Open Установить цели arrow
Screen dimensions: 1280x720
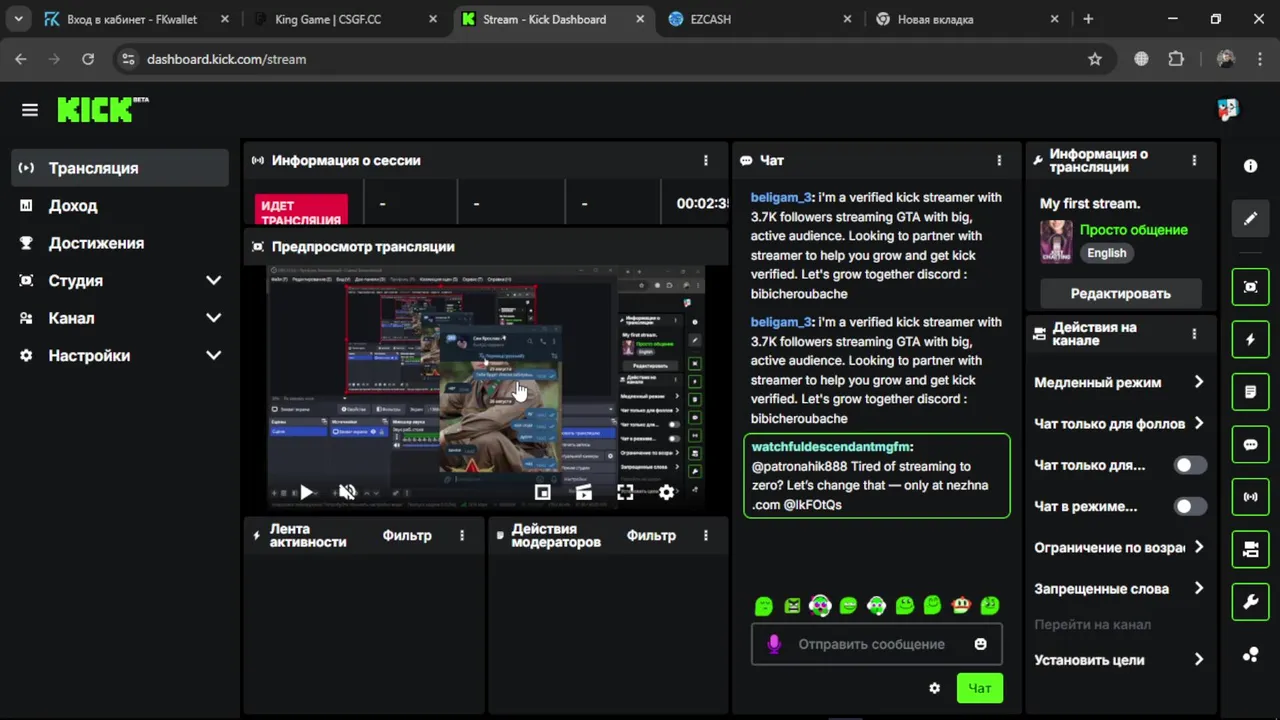pyautogui.click(x=1198, y=659)
